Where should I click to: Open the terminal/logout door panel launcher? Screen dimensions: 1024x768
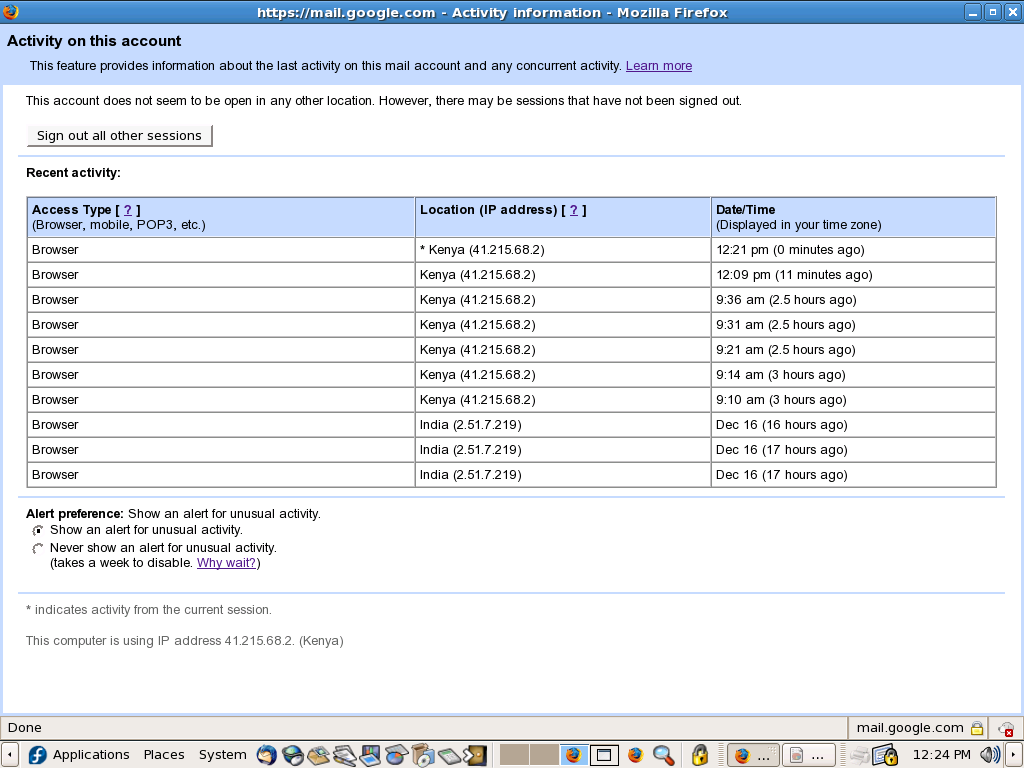[x=474, y=755]
